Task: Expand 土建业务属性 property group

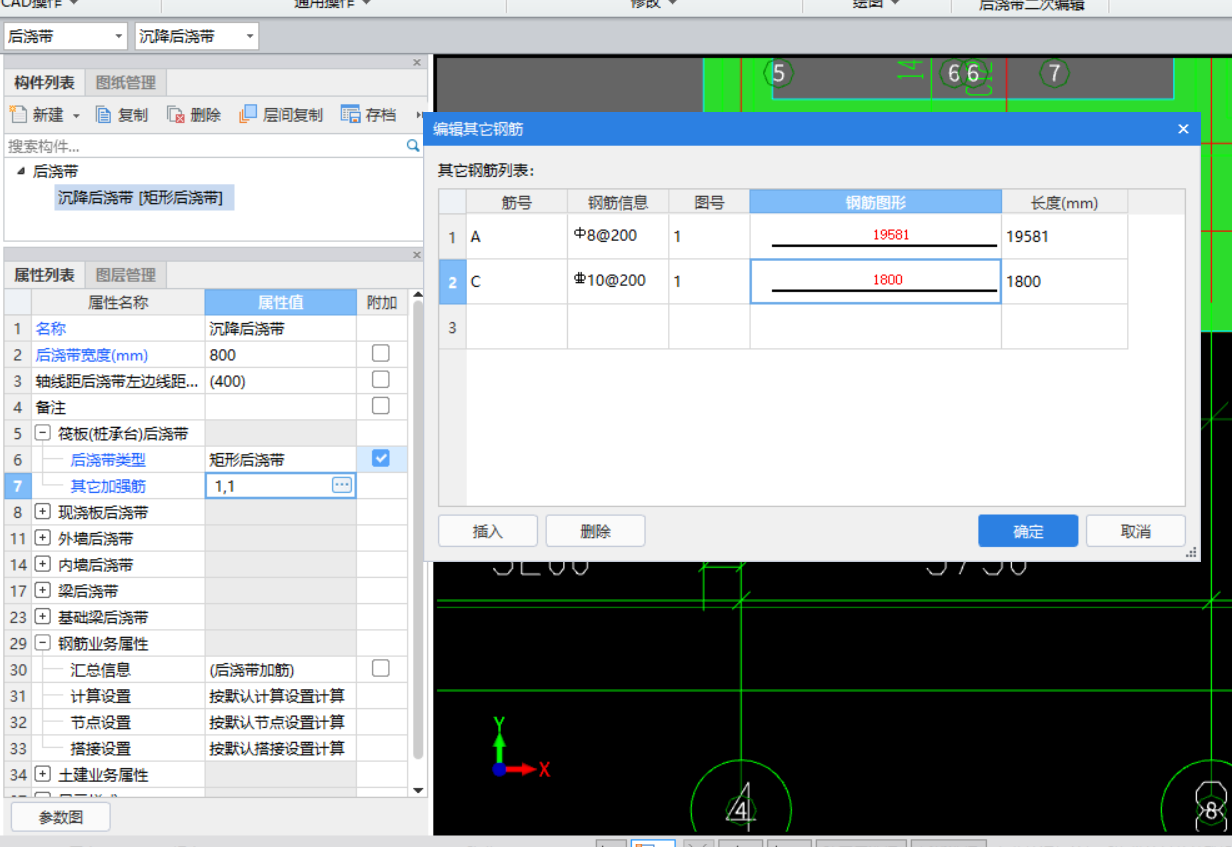Action: (43, 774)
